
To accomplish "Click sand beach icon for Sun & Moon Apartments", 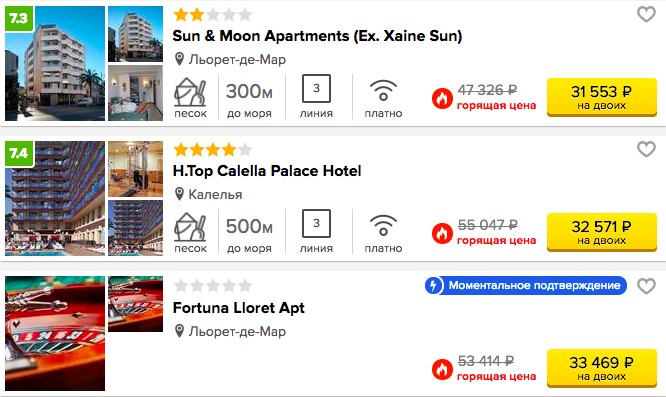I will point(190,92).
